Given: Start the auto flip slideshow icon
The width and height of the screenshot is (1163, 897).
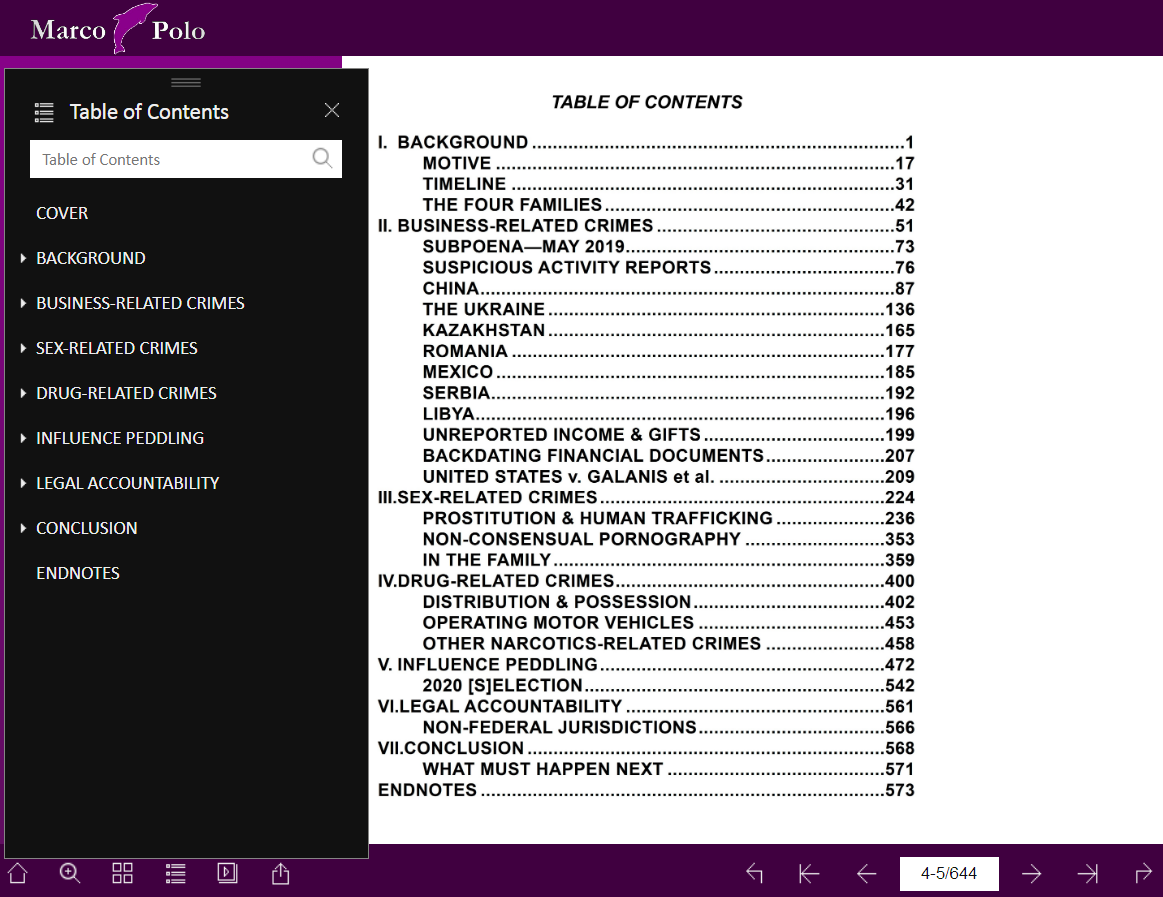Looking at the screenshot, I should pyautogui.click(x=228, y=873).
